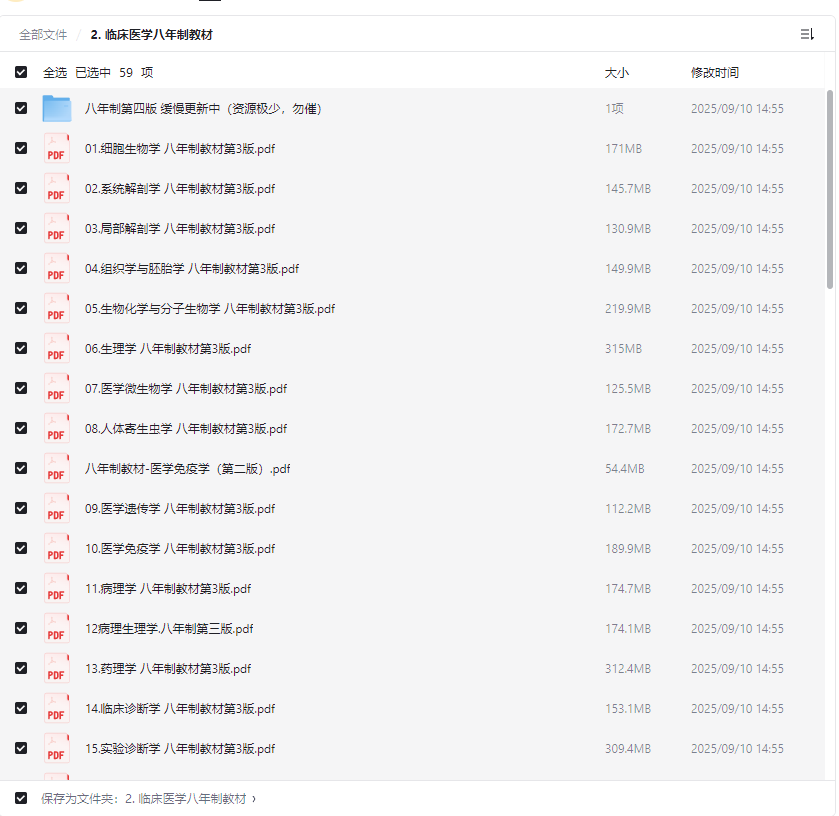Screen dimensions: 839x816
Task: Click PDF icon of 05.生物化学与分子生物学
Action: click(57, 308)
